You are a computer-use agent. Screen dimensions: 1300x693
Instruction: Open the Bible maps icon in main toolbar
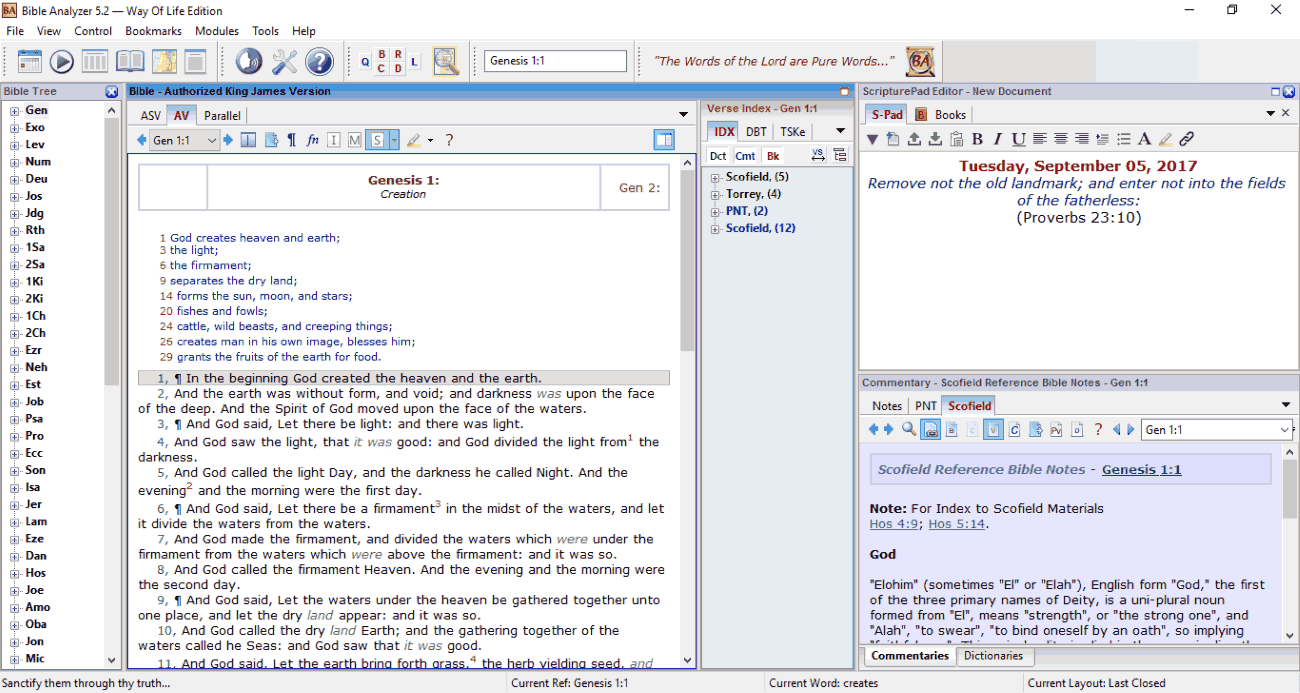pos(164,61)
